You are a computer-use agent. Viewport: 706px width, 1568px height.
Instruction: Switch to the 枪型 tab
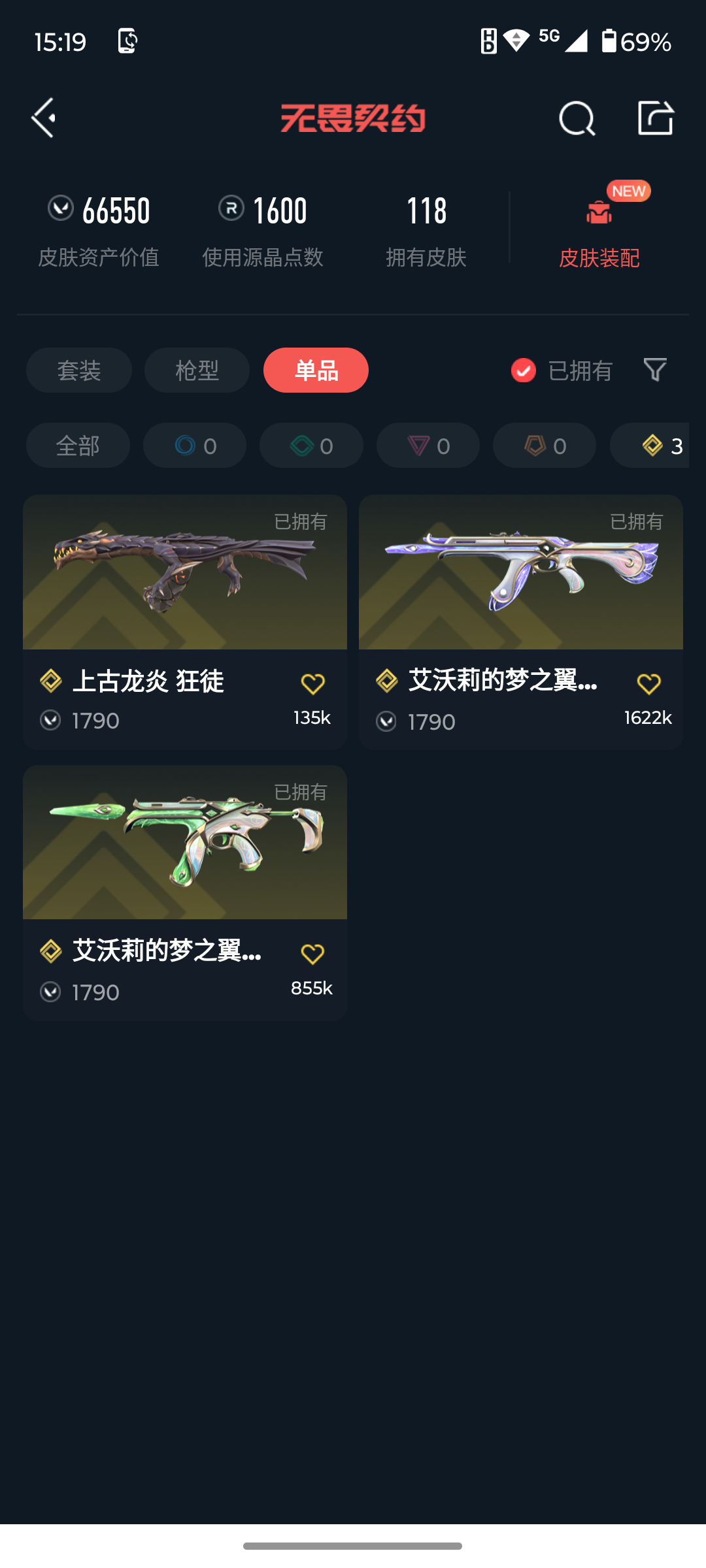click(197, 370)
